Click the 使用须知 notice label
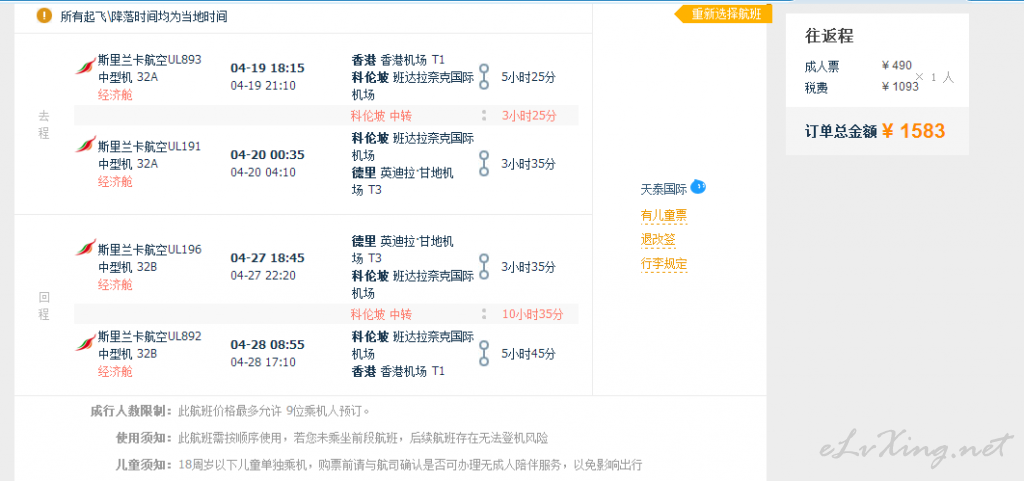The image size is (1024, 481). (x=144, y=438)
